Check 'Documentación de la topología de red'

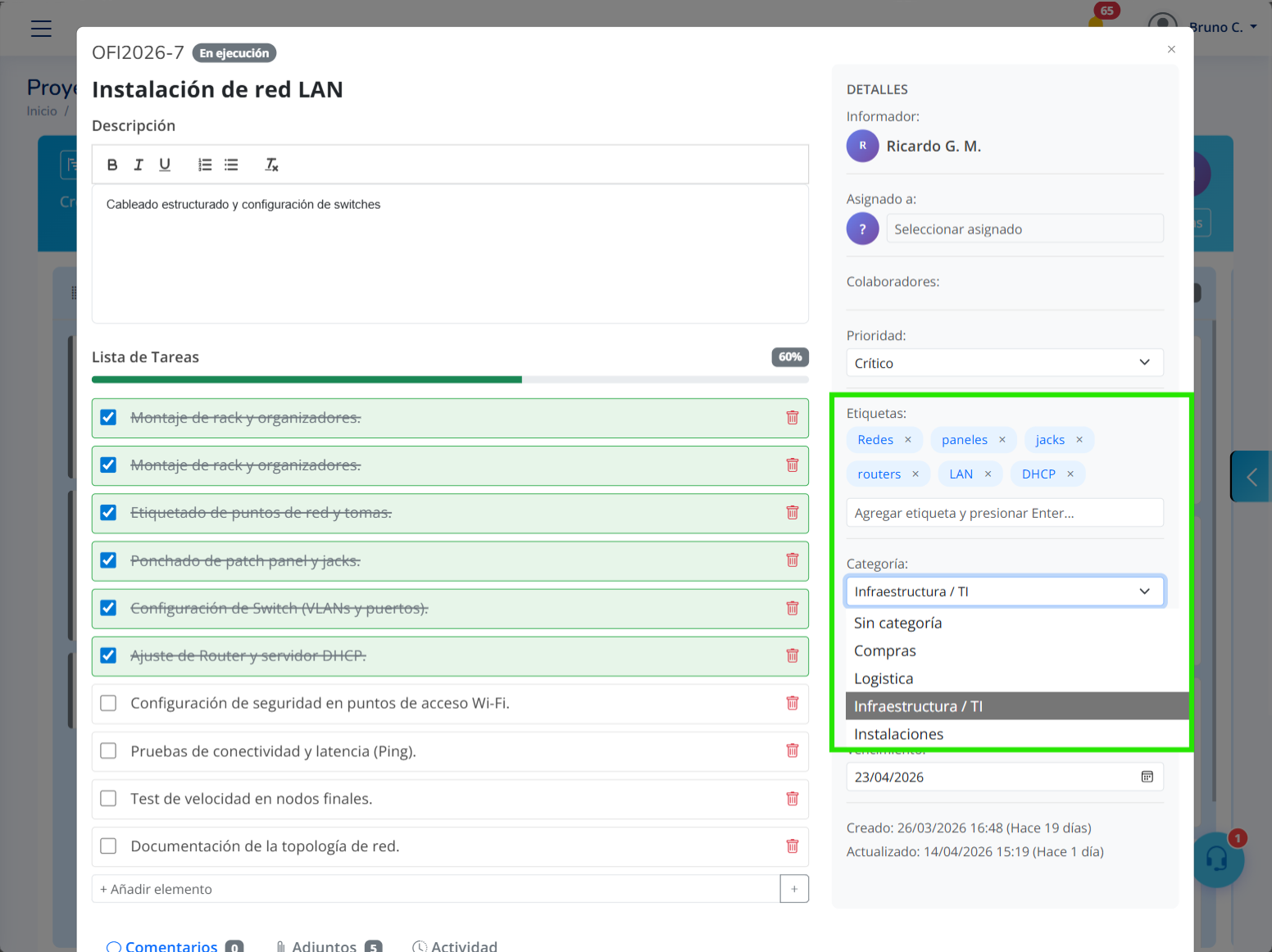108,846
